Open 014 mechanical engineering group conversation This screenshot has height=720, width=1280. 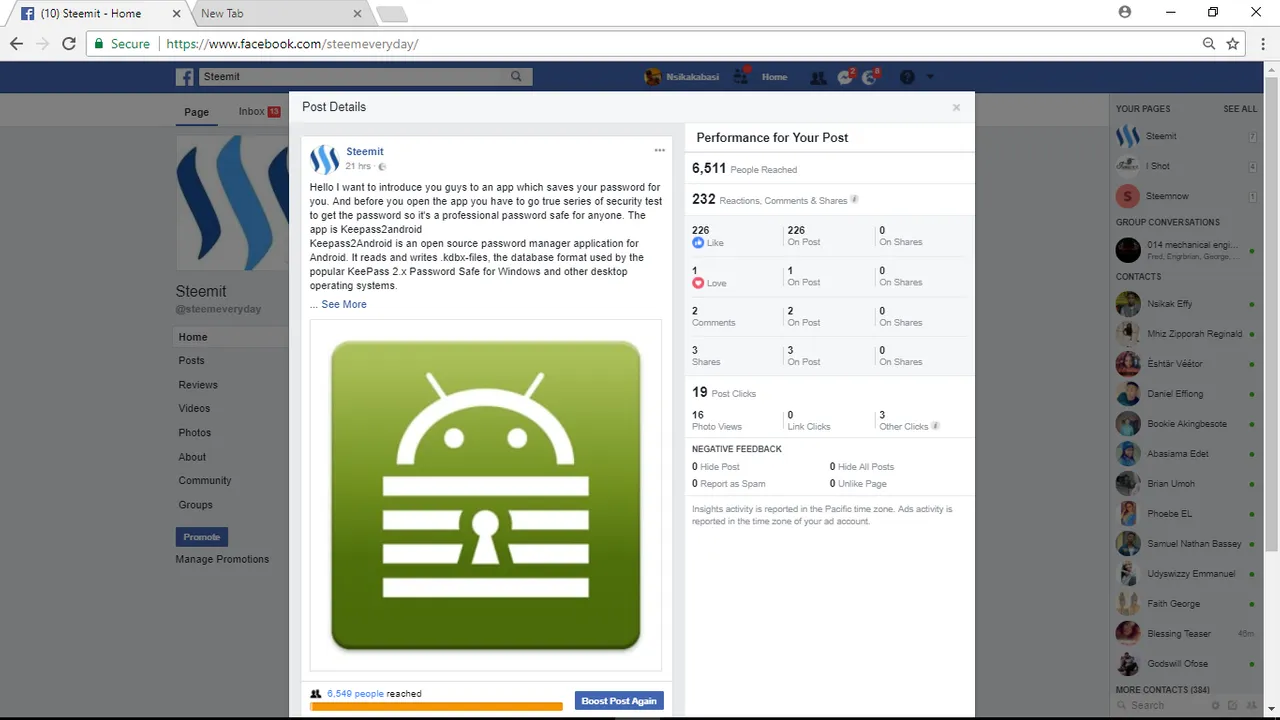[1187, 250]
